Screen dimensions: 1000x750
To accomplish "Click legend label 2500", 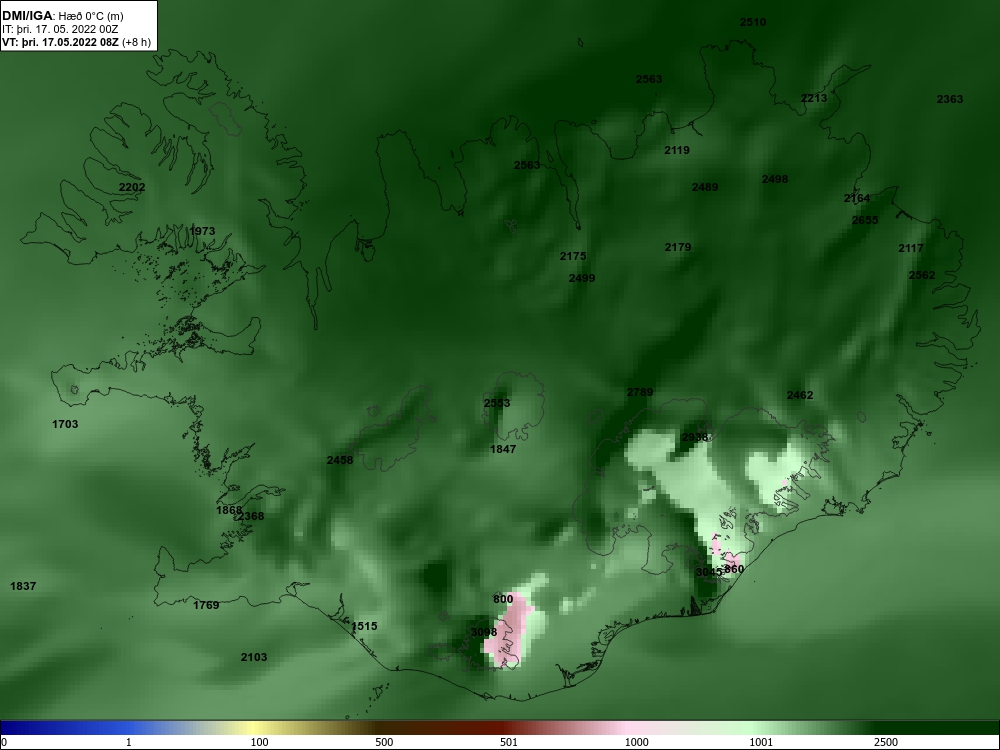I will coord(886,742).
